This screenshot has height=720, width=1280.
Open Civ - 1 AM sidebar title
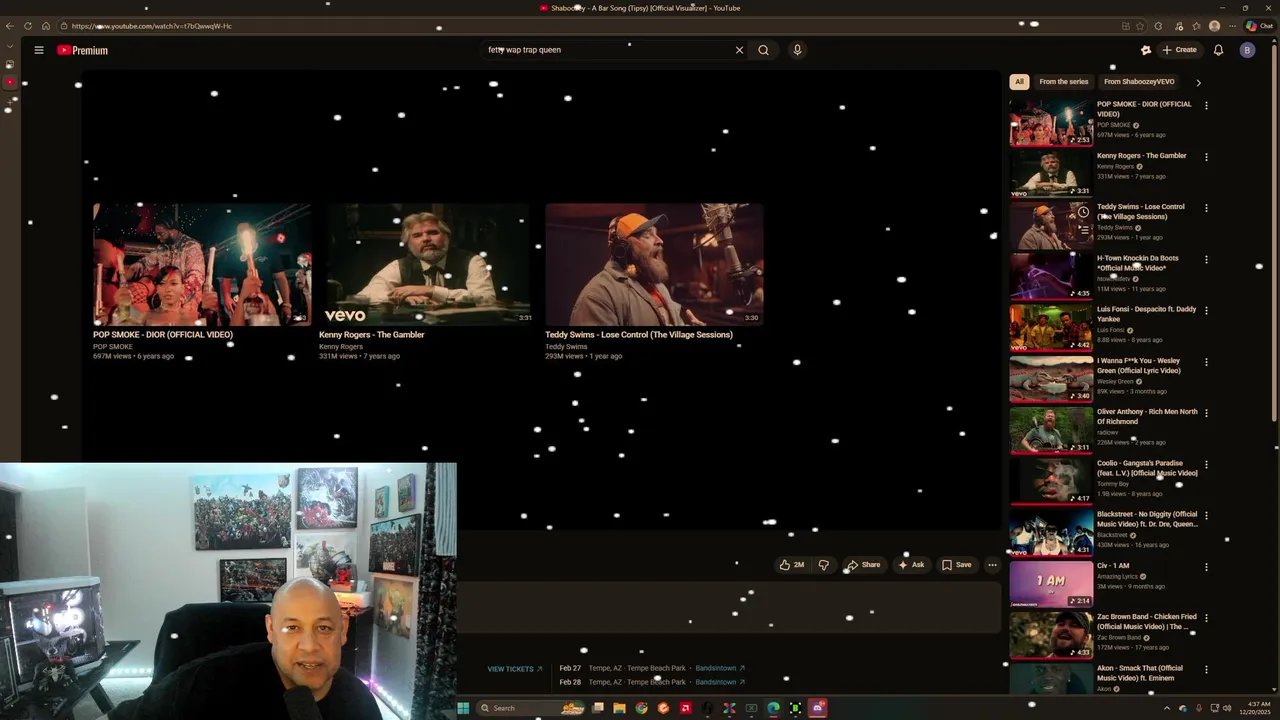coord(1113,566)
